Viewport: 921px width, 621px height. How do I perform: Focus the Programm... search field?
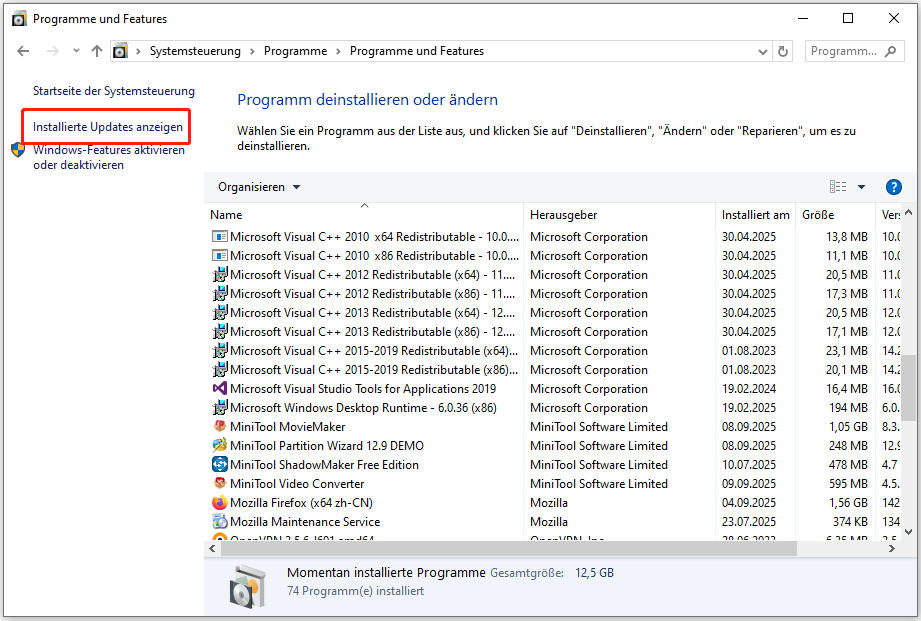[855, 51]
